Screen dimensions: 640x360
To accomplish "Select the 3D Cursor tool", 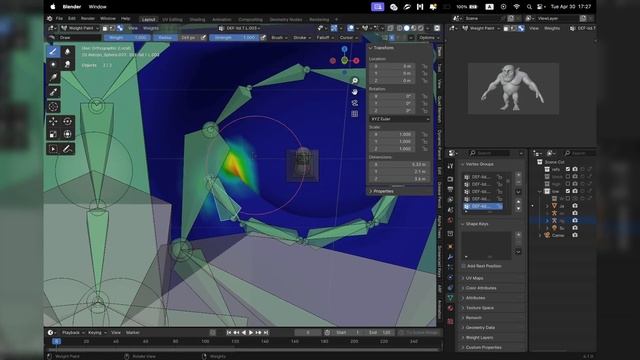I will (53, 107).
